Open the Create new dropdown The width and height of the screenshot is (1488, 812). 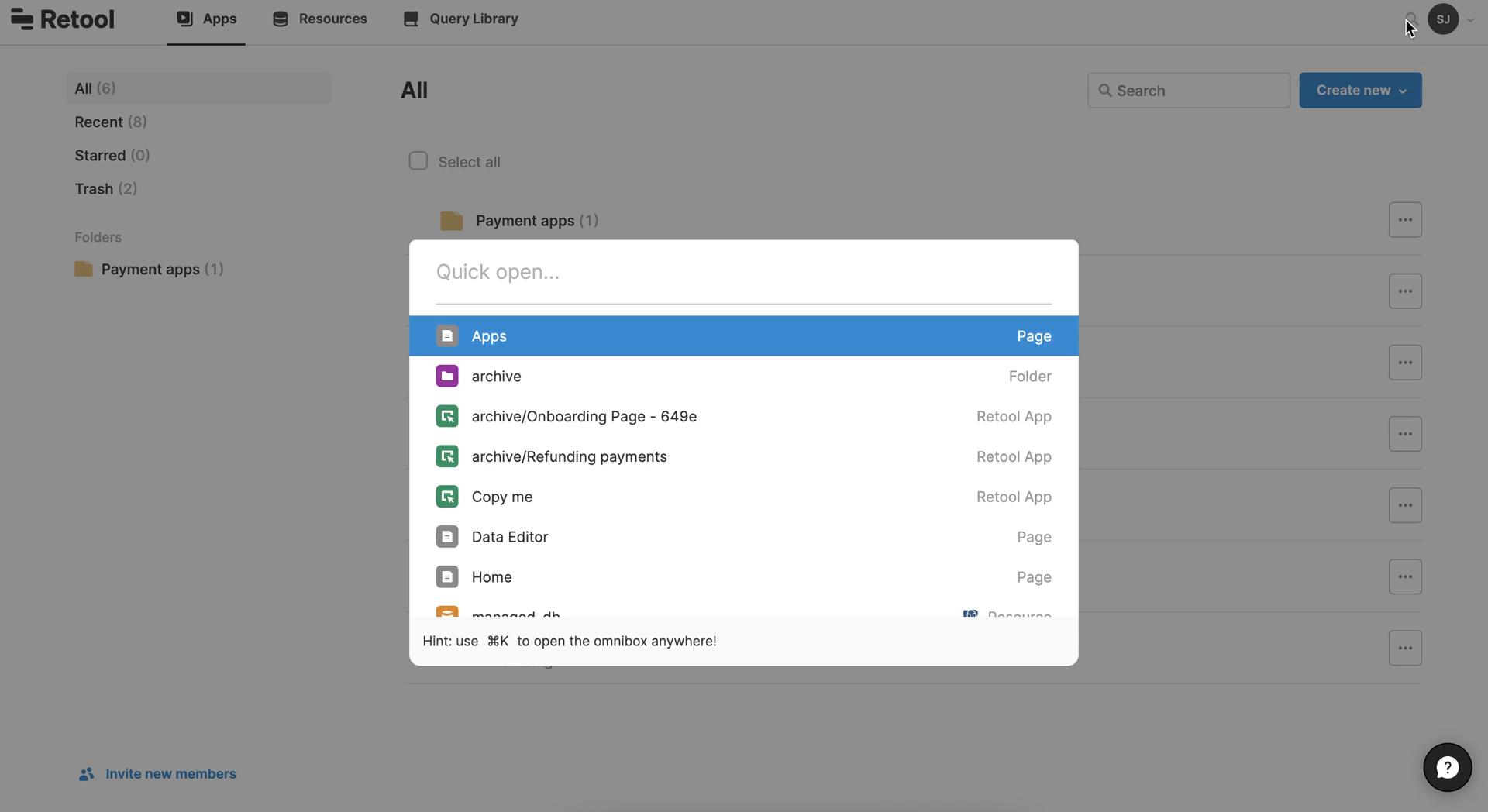tap(1360, 91)
